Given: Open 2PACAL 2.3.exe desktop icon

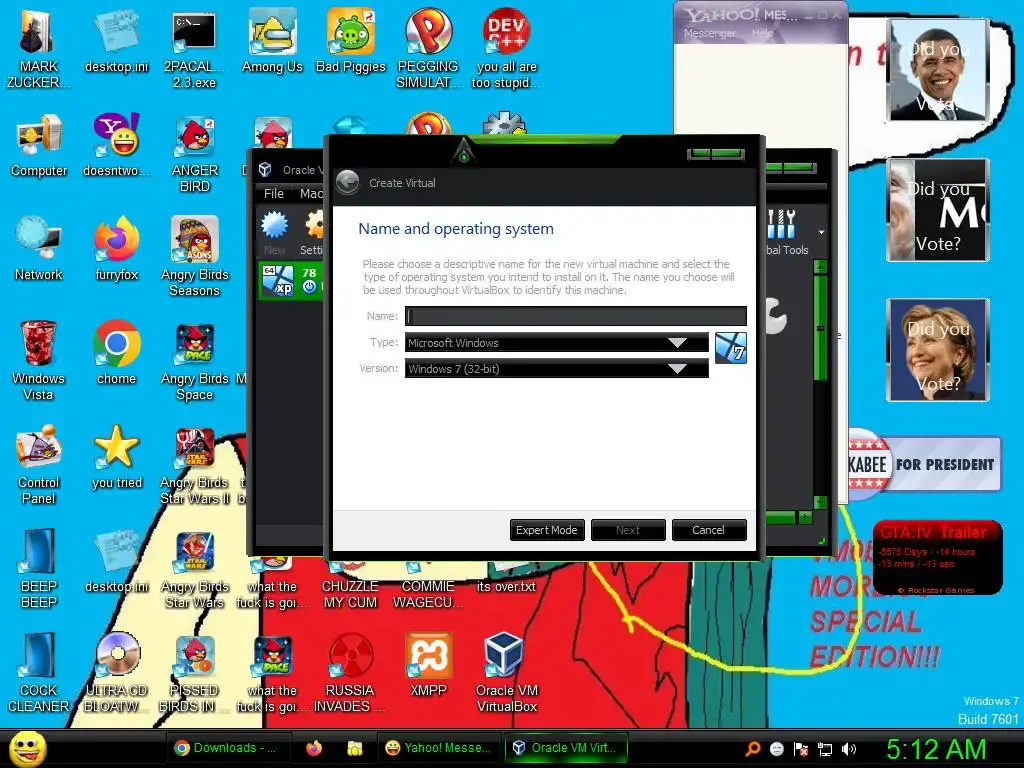Looking at the screenshot, I should (194, 50).
